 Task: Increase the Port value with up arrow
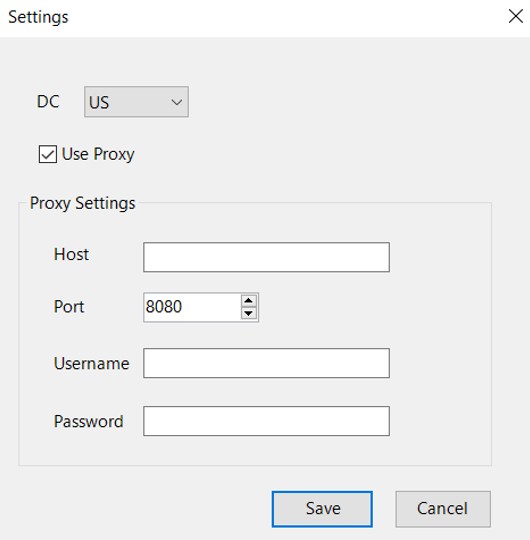click(x=249, y=301)
